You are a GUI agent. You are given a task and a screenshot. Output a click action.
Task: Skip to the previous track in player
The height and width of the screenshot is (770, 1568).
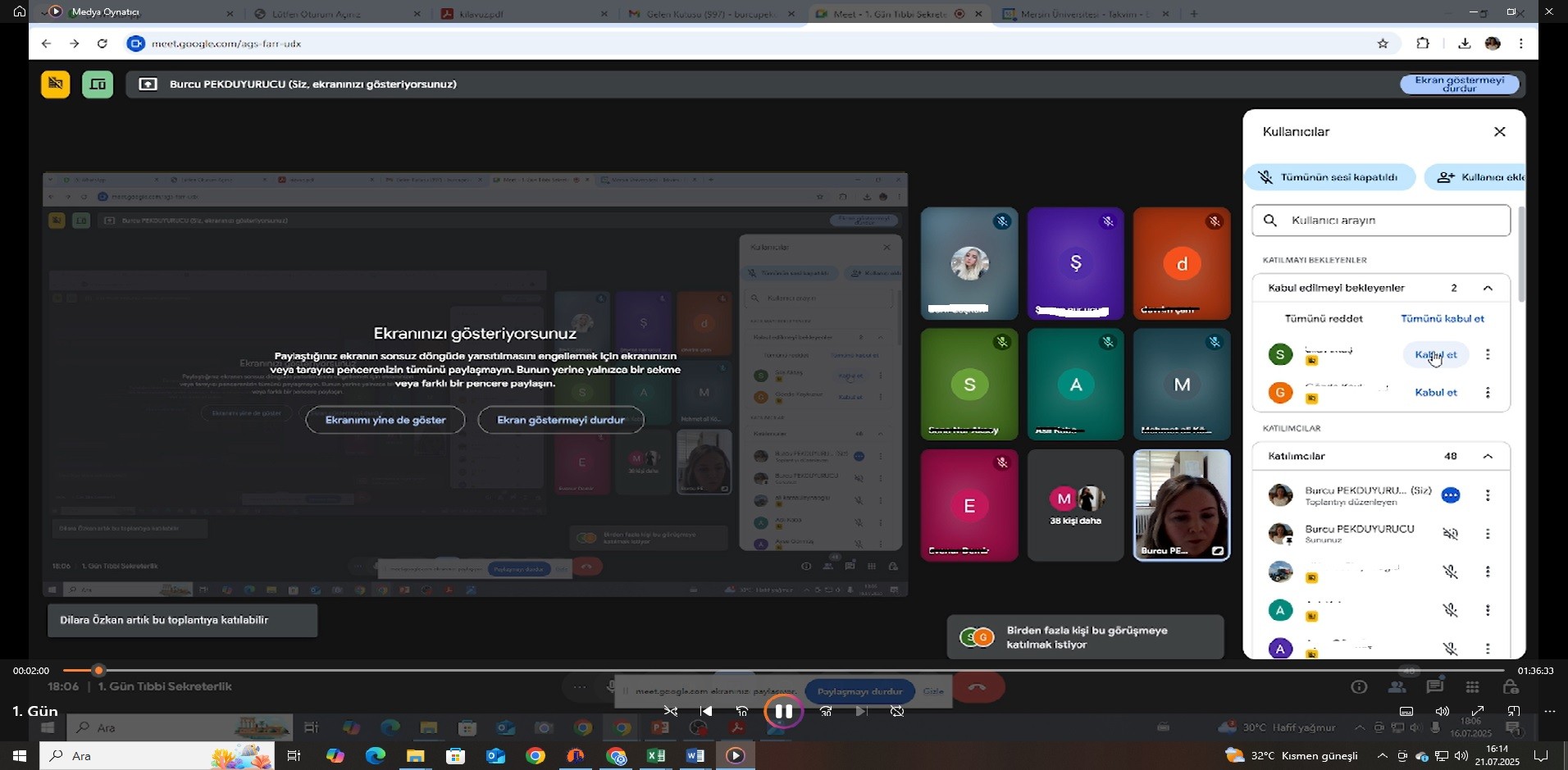706,711
